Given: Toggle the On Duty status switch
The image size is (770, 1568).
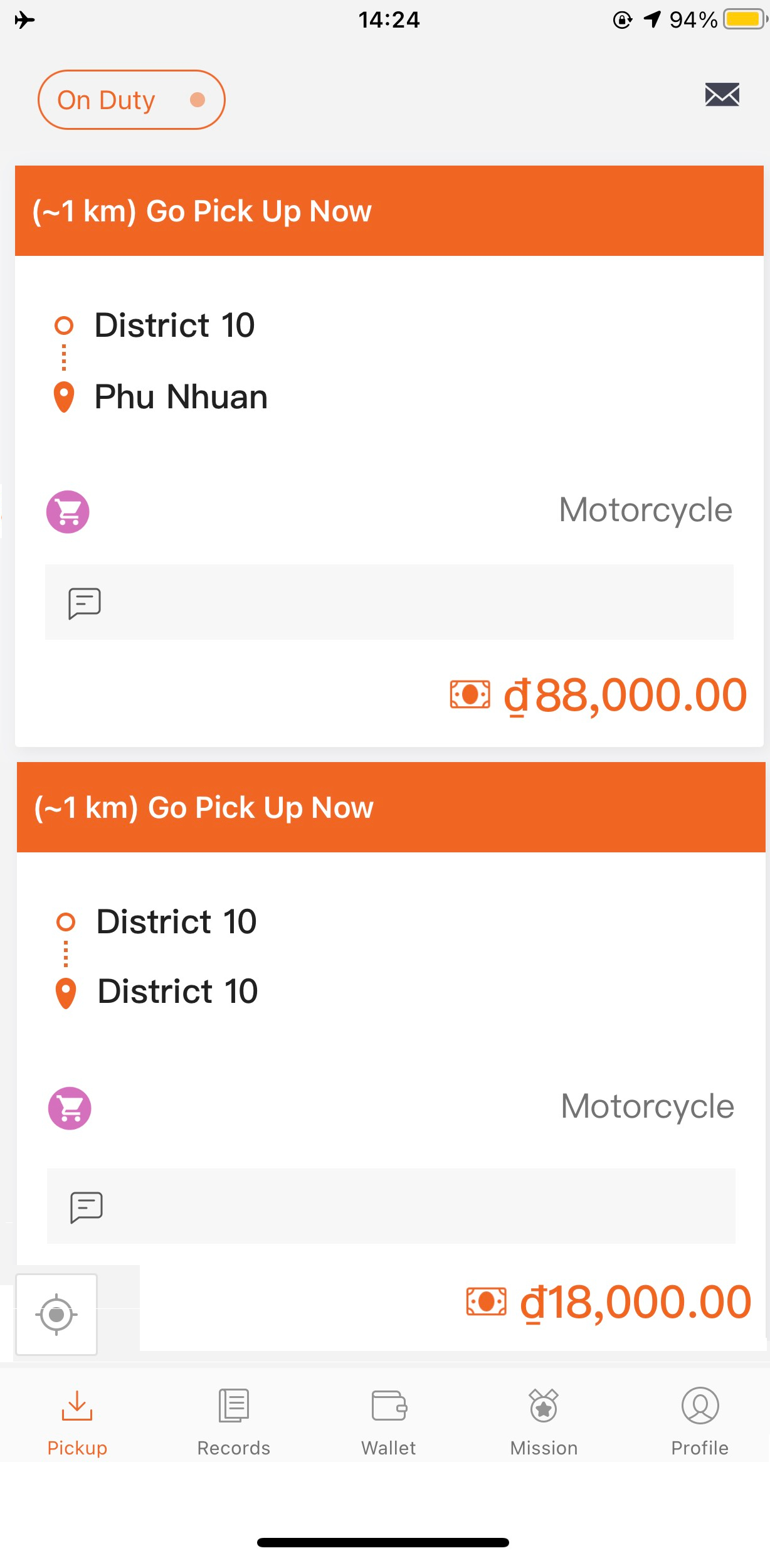Looking at the screenshot, I should tap(131, 100).
